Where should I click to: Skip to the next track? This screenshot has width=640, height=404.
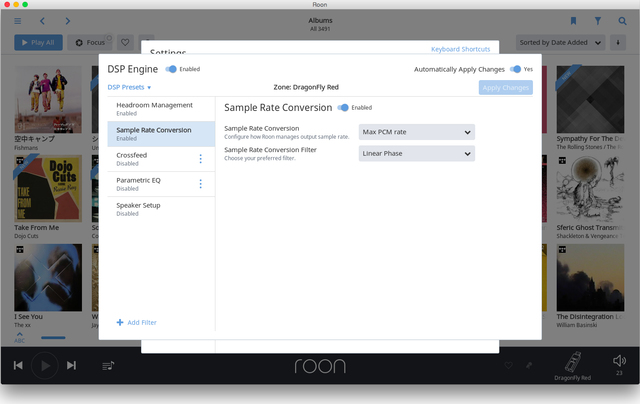tap(71, 365)
